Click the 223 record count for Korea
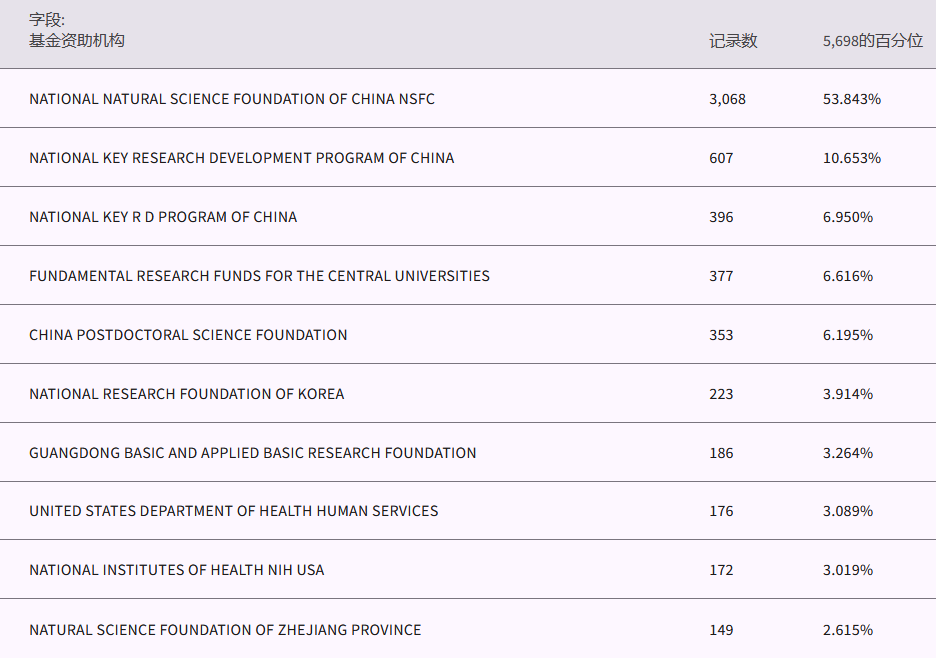 coord(721,394)
